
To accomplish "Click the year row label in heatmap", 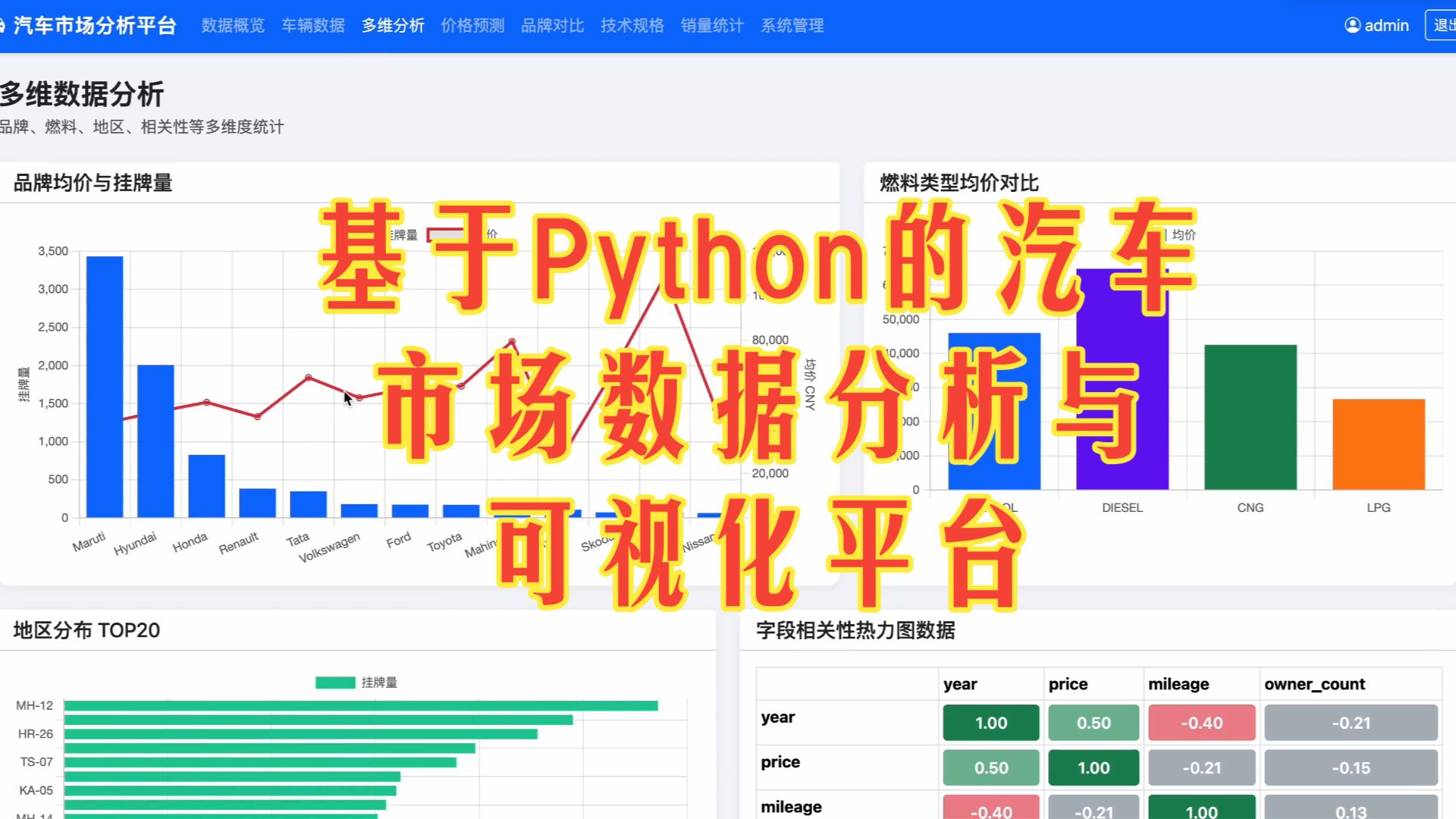I will click(778, 717).
